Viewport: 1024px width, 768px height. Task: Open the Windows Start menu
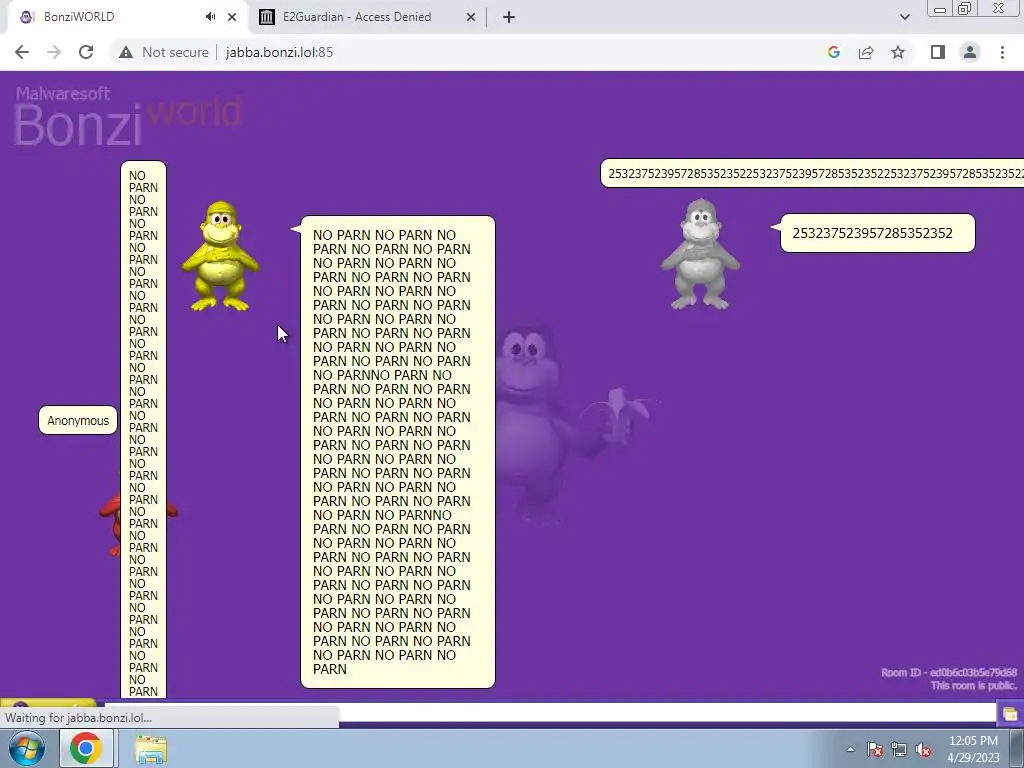point(27,748)
